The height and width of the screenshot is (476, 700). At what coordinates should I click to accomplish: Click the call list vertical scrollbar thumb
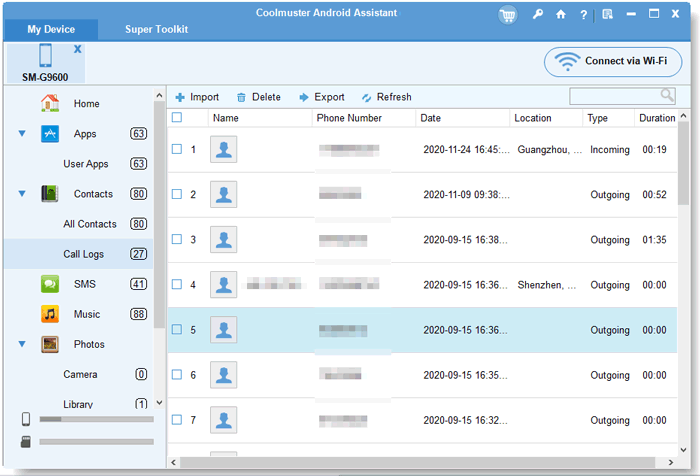683,163
